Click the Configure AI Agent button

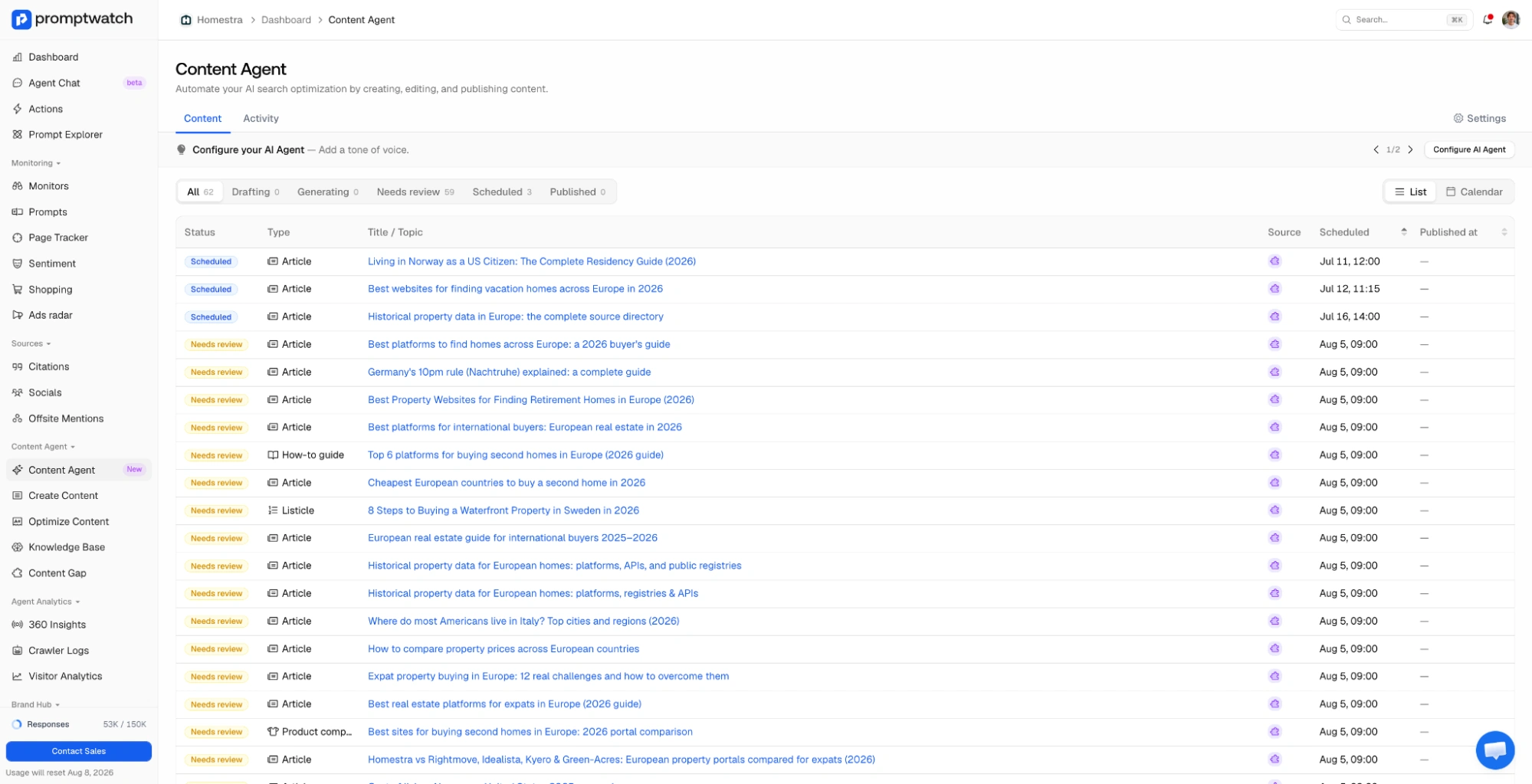1468,149
